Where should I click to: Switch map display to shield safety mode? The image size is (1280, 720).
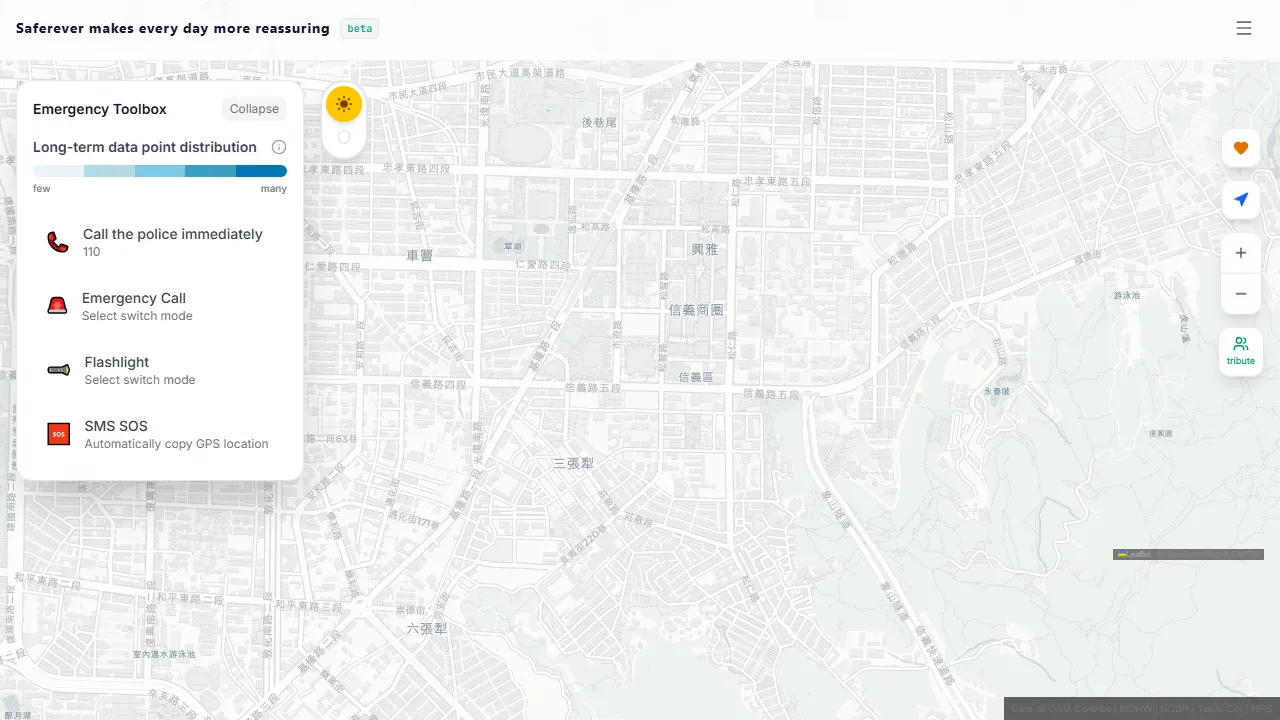coord(344,137)
